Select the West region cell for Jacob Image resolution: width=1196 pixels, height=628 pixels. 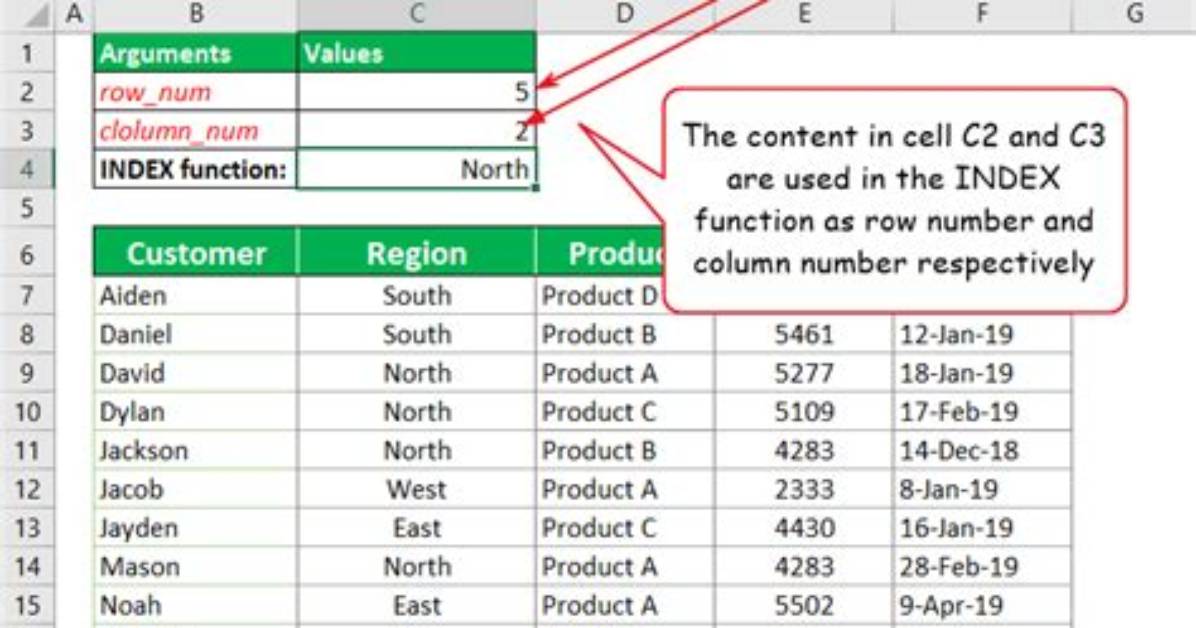tap(416, 489)
